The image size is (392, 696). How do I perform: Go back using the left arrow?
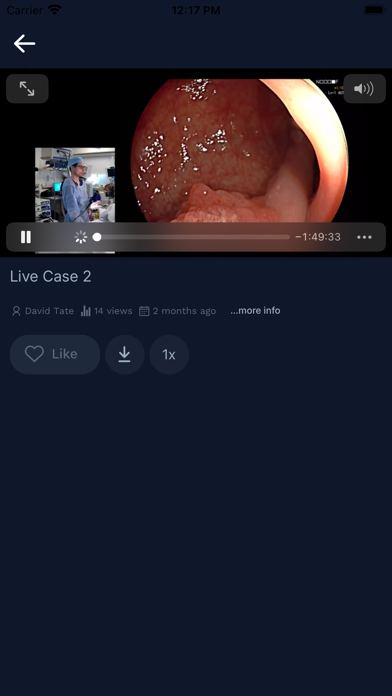[24, 44]
